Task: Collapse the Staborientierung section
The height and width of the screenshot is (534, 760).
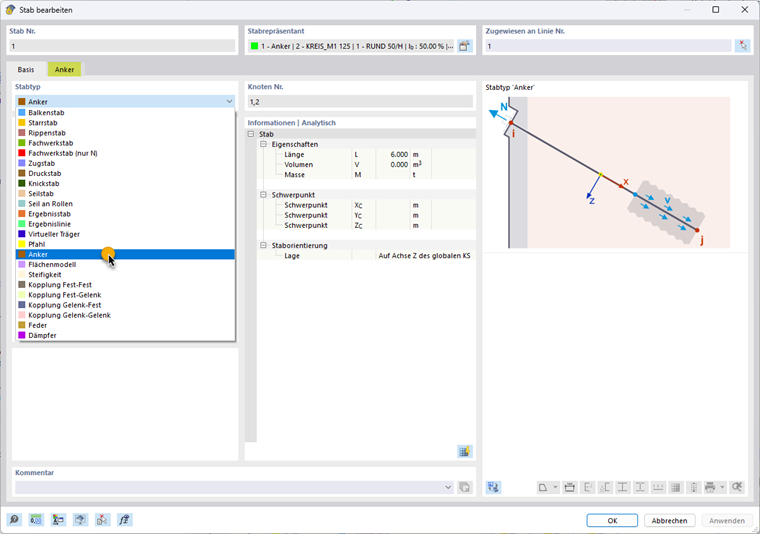Action: click(x=263, y=245)
